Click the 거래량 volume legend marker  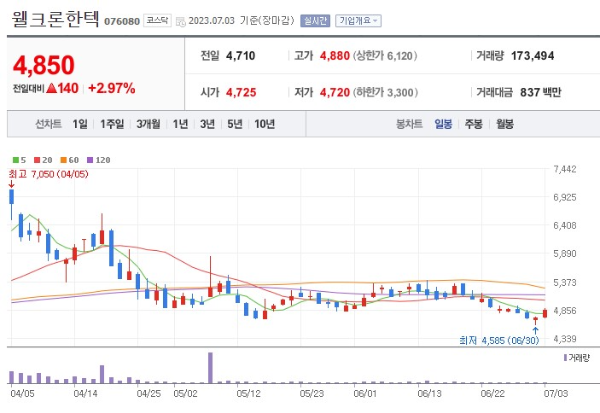click(x=566, y=358)
